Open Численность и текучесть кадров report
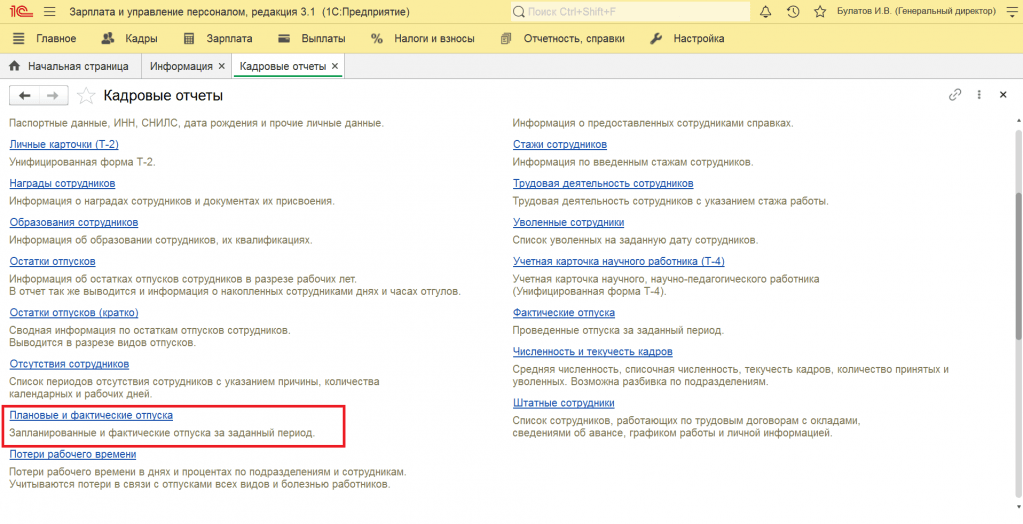The width and height of the screenshot is (1023, 524). pos(592,351)
